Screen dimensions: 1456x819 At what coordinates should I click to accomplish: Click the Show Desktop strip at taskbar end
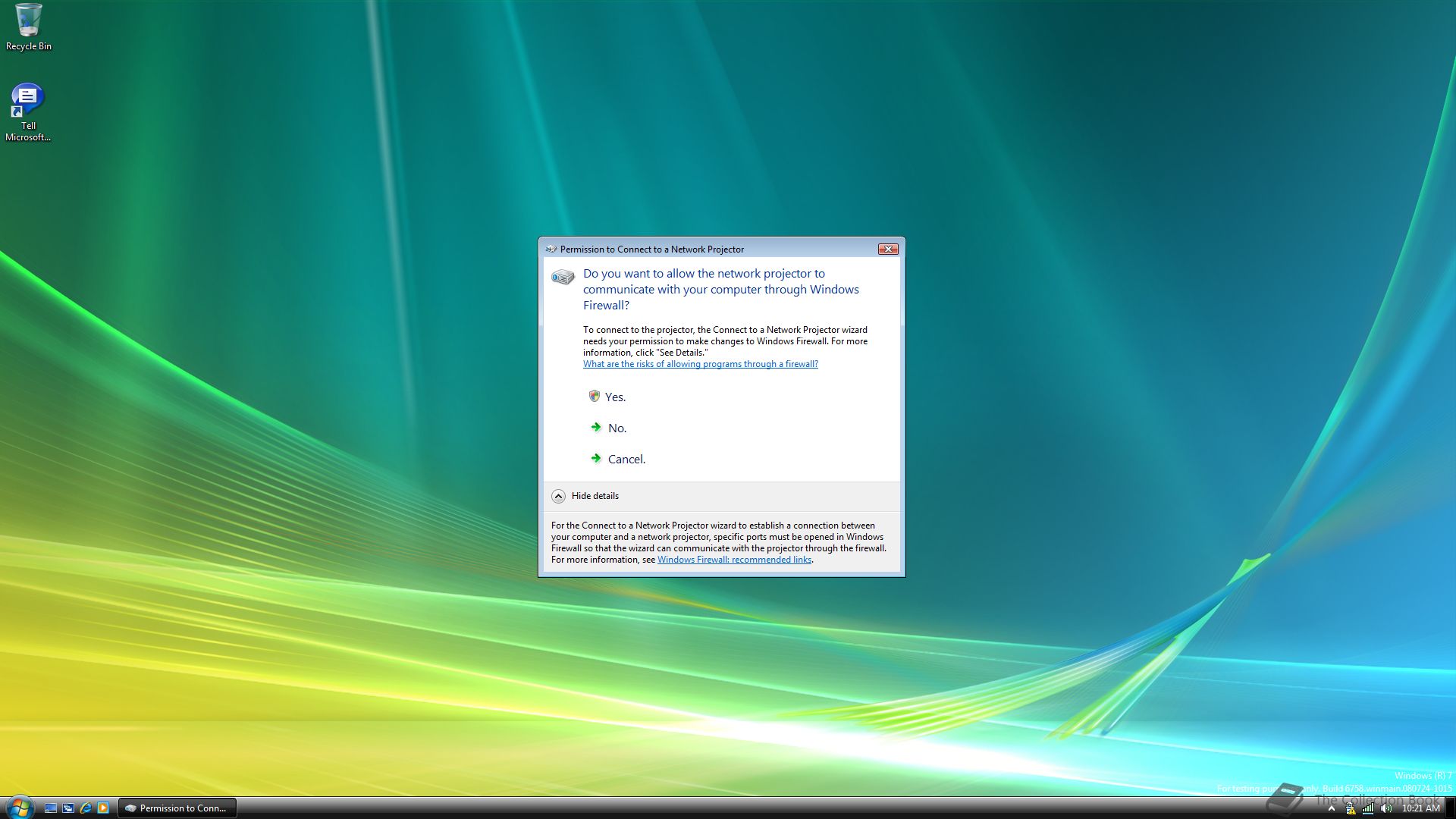click(1450, 808)
